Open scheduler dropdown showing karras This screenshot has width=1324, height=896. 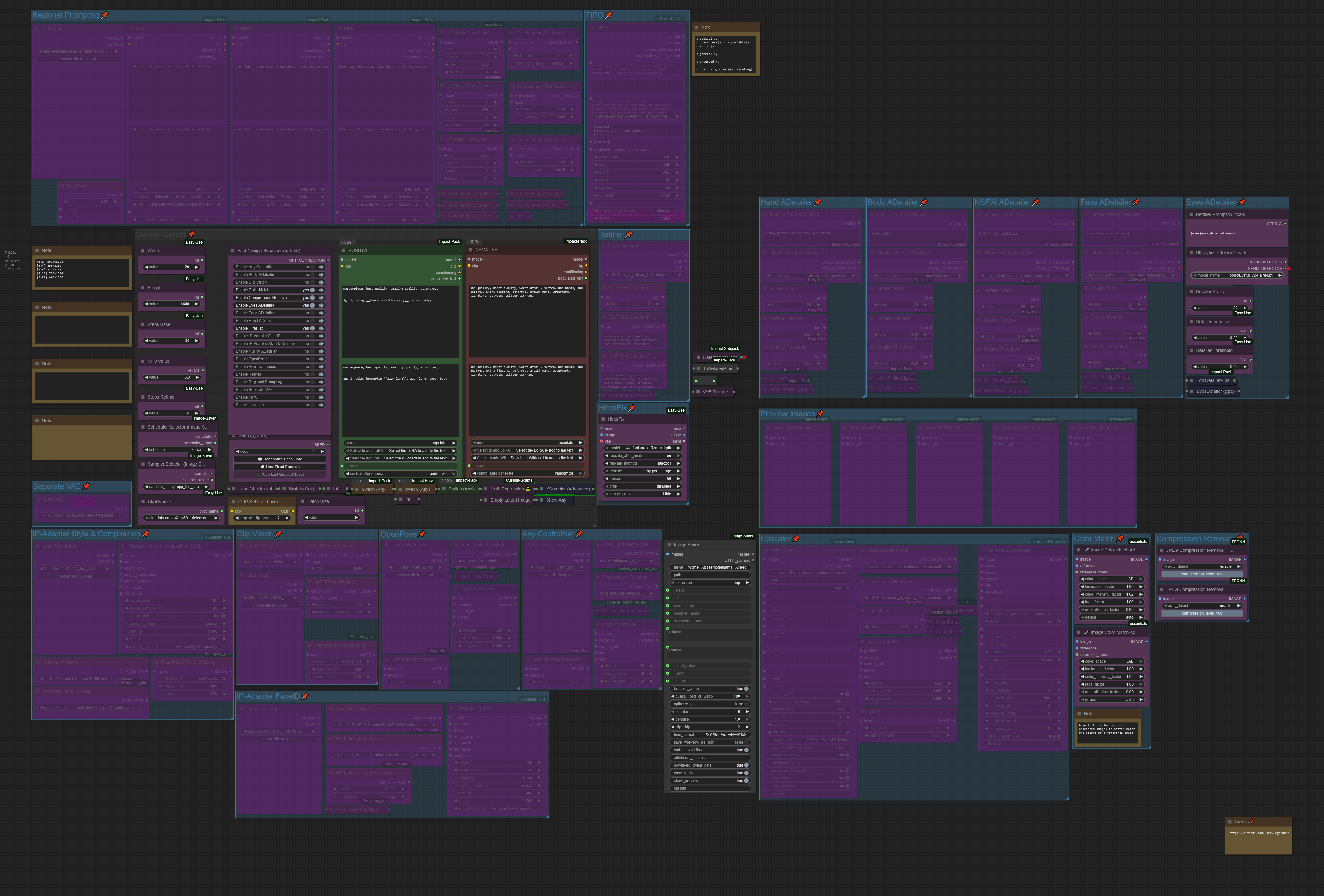click(x=178, y=449)
